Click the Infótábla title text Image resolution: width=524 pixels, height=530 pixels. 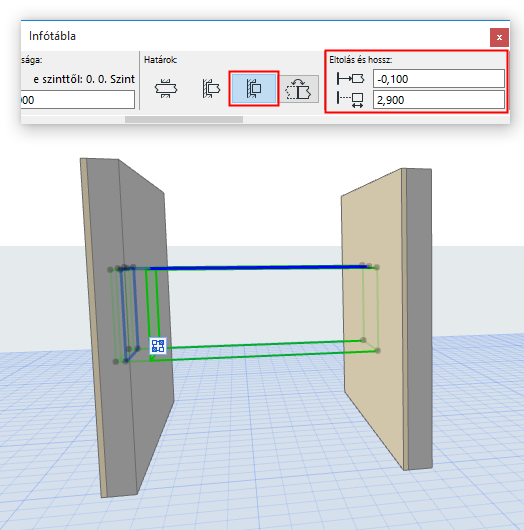pyautogui.click(x=52, y=36)
